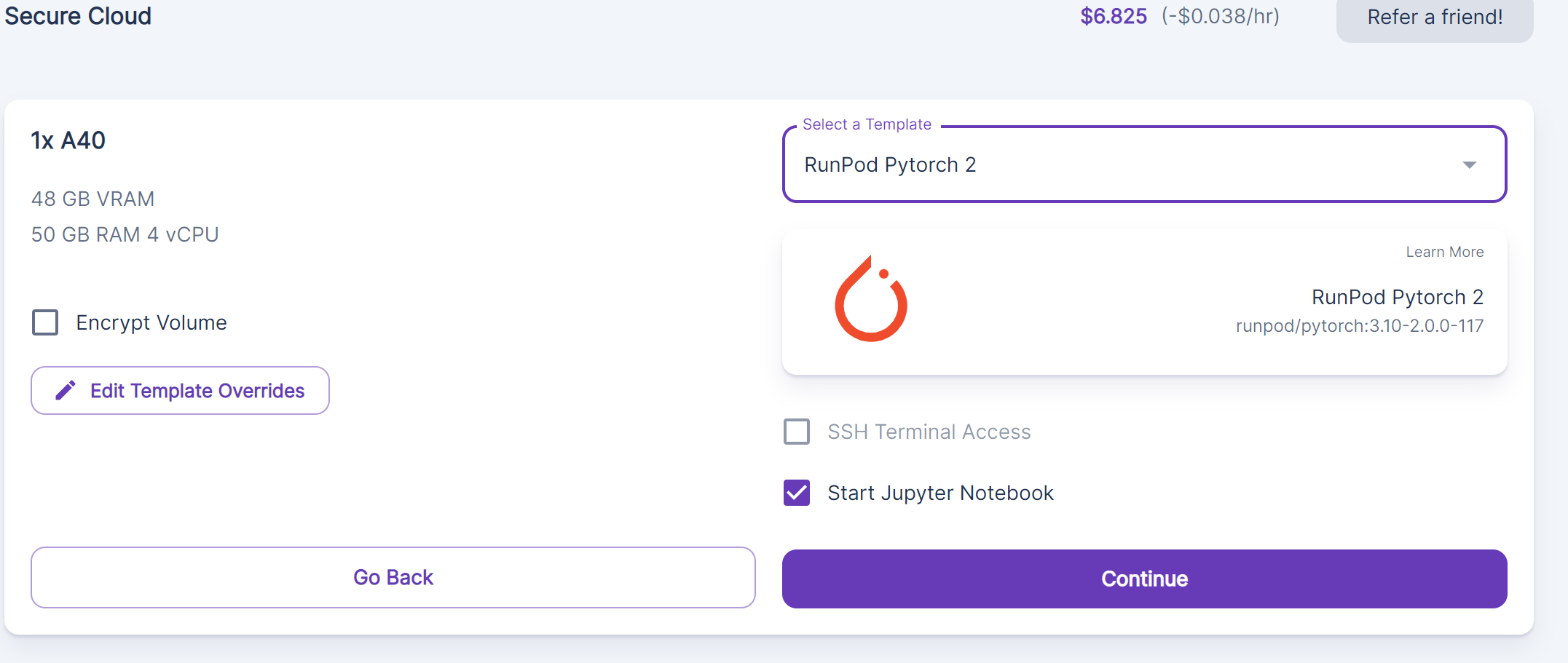Click the checkmark in the Jupyter Notebook box

tap(797, 493)
